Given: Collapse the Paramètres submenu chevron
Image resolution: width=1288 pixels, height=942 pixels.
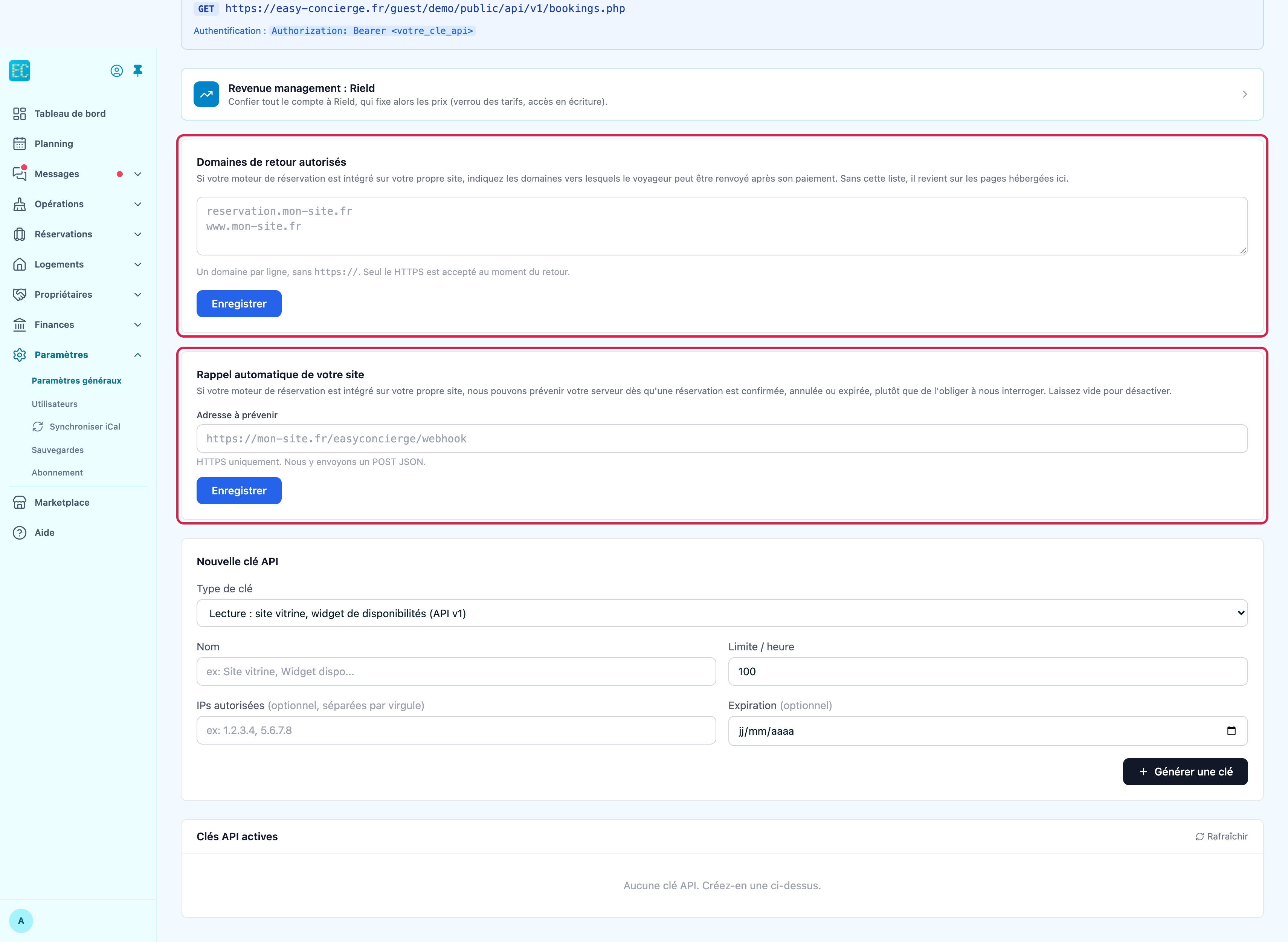Looking at the screenshot, I should point(138,355).
